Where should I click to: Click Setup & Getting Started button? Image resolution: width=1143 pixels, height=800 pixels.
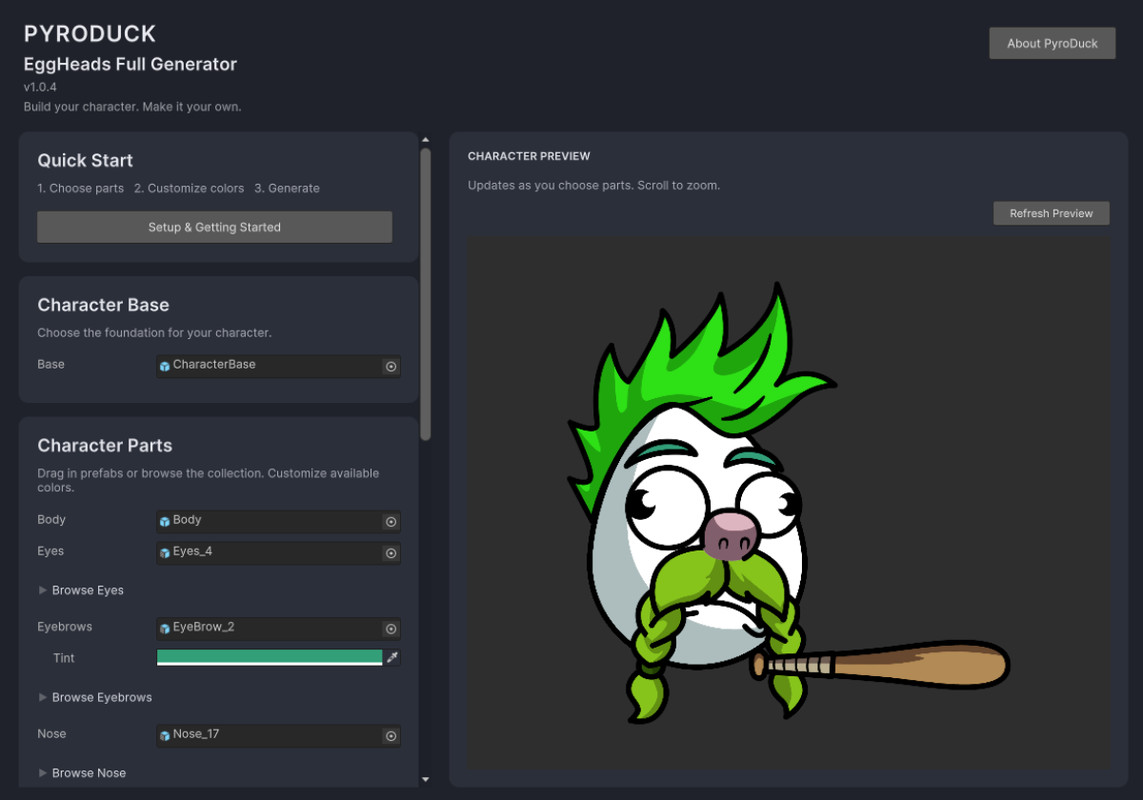point(214,227)
